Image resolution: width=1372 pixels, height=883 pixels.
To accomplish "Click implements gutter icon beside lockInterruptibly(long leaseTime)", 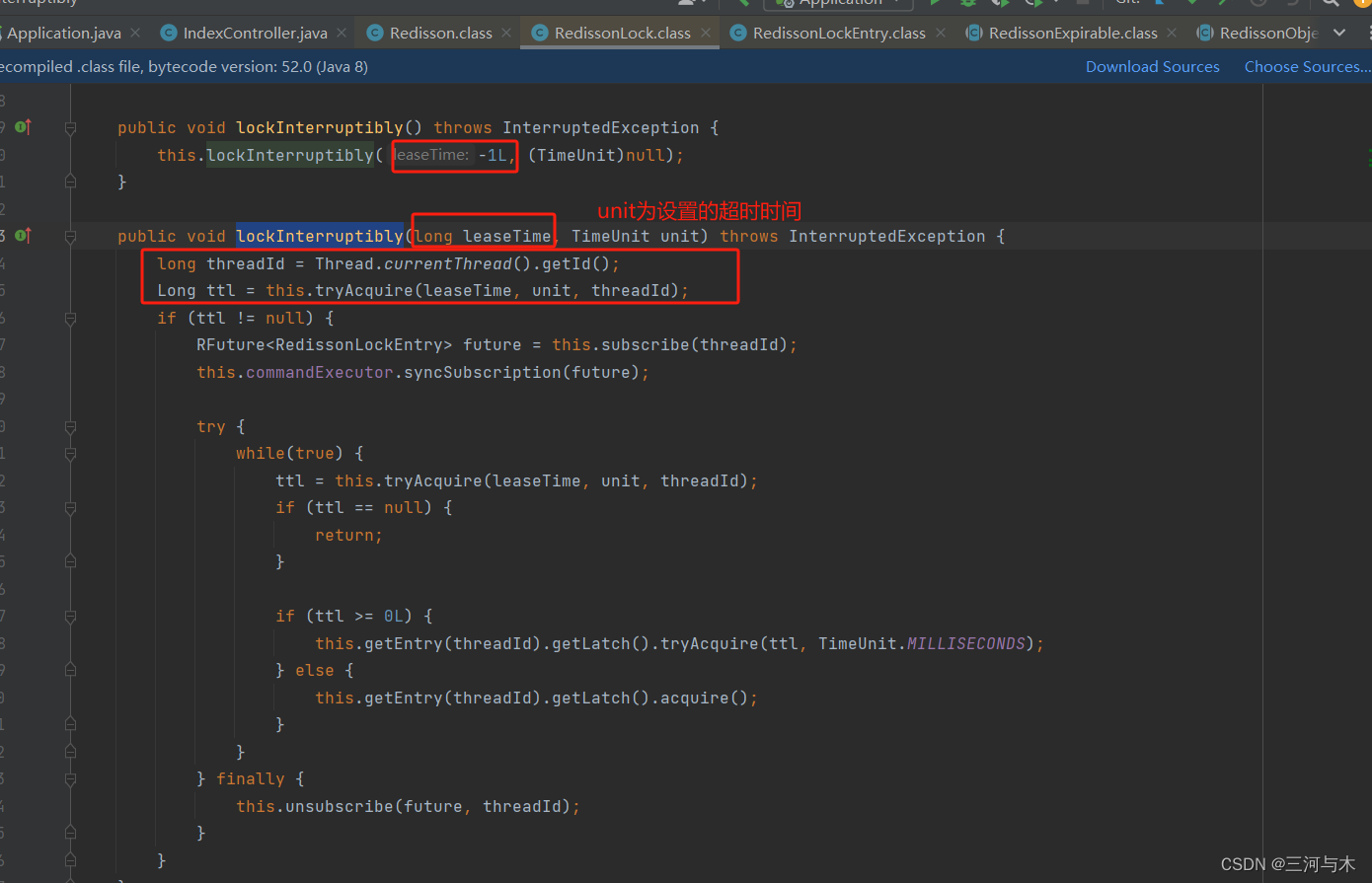I will tap(23, 236).
